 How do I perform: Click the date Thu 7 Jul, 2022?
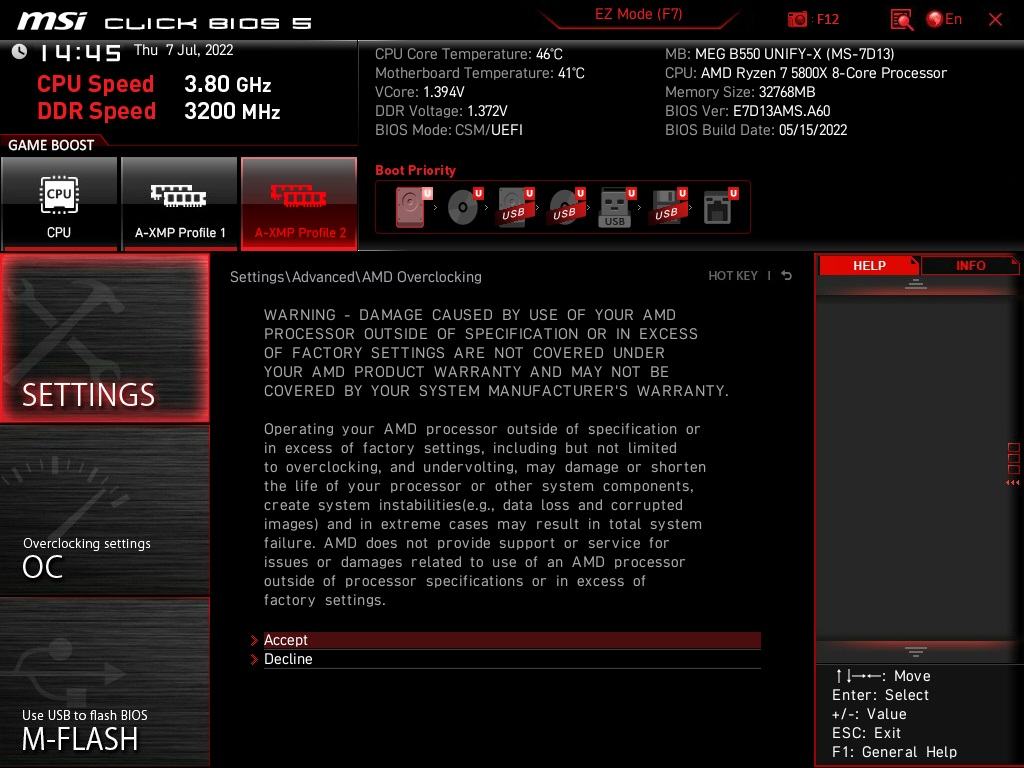184,50
